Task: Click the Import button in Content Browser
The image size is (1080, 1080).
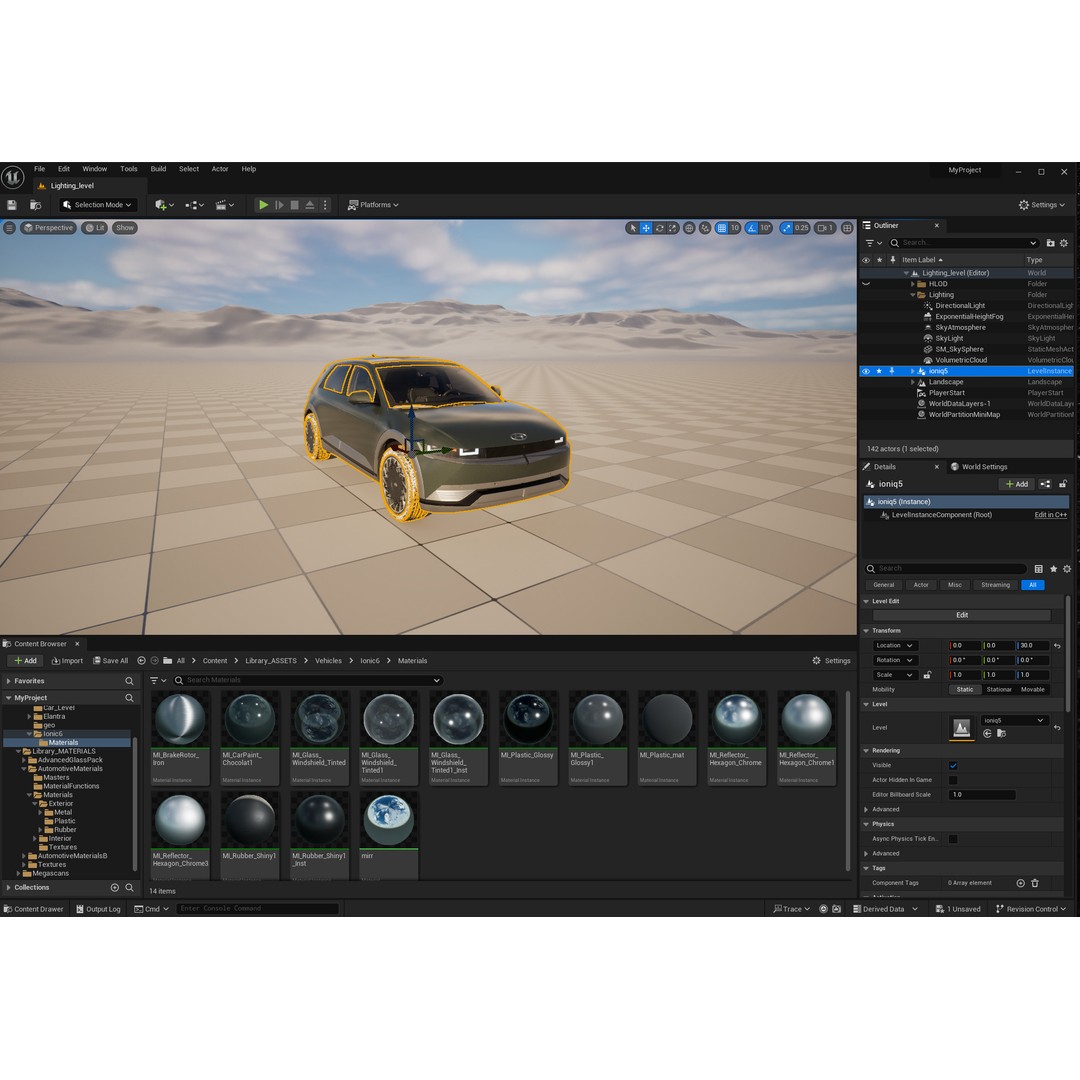Action: click(x=67, y=661)
